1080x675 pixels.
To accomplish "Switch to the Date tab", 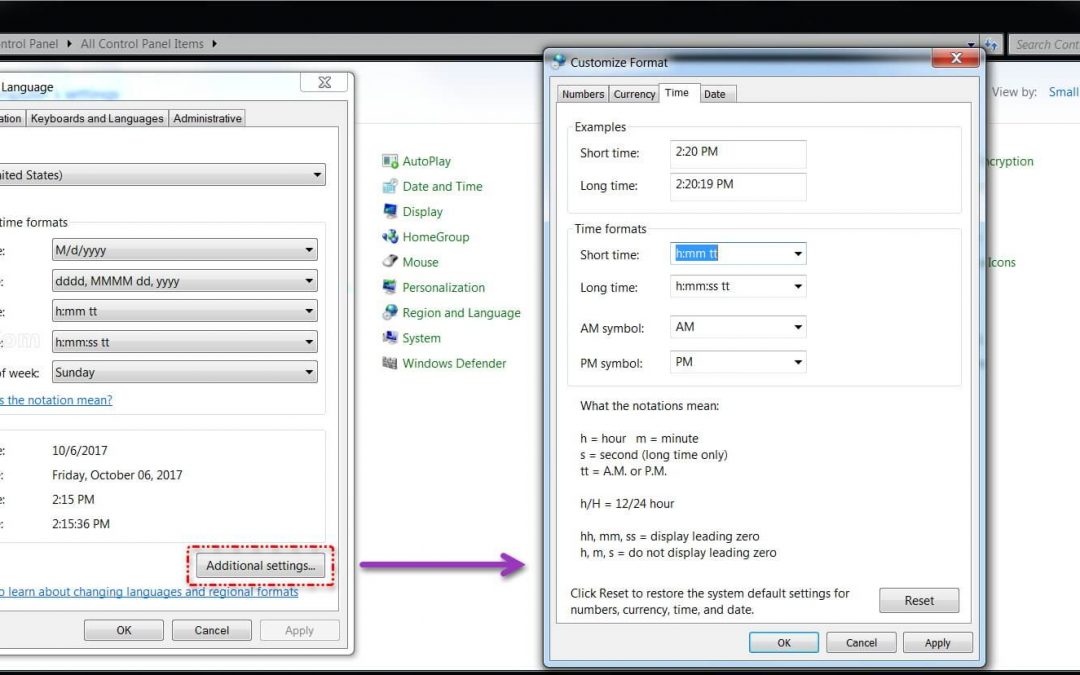I will [x=714, y=94].
